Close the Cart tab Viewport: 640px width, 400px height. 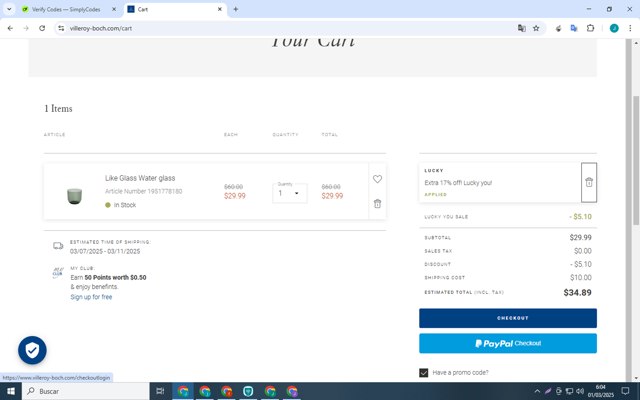point(220,9)
